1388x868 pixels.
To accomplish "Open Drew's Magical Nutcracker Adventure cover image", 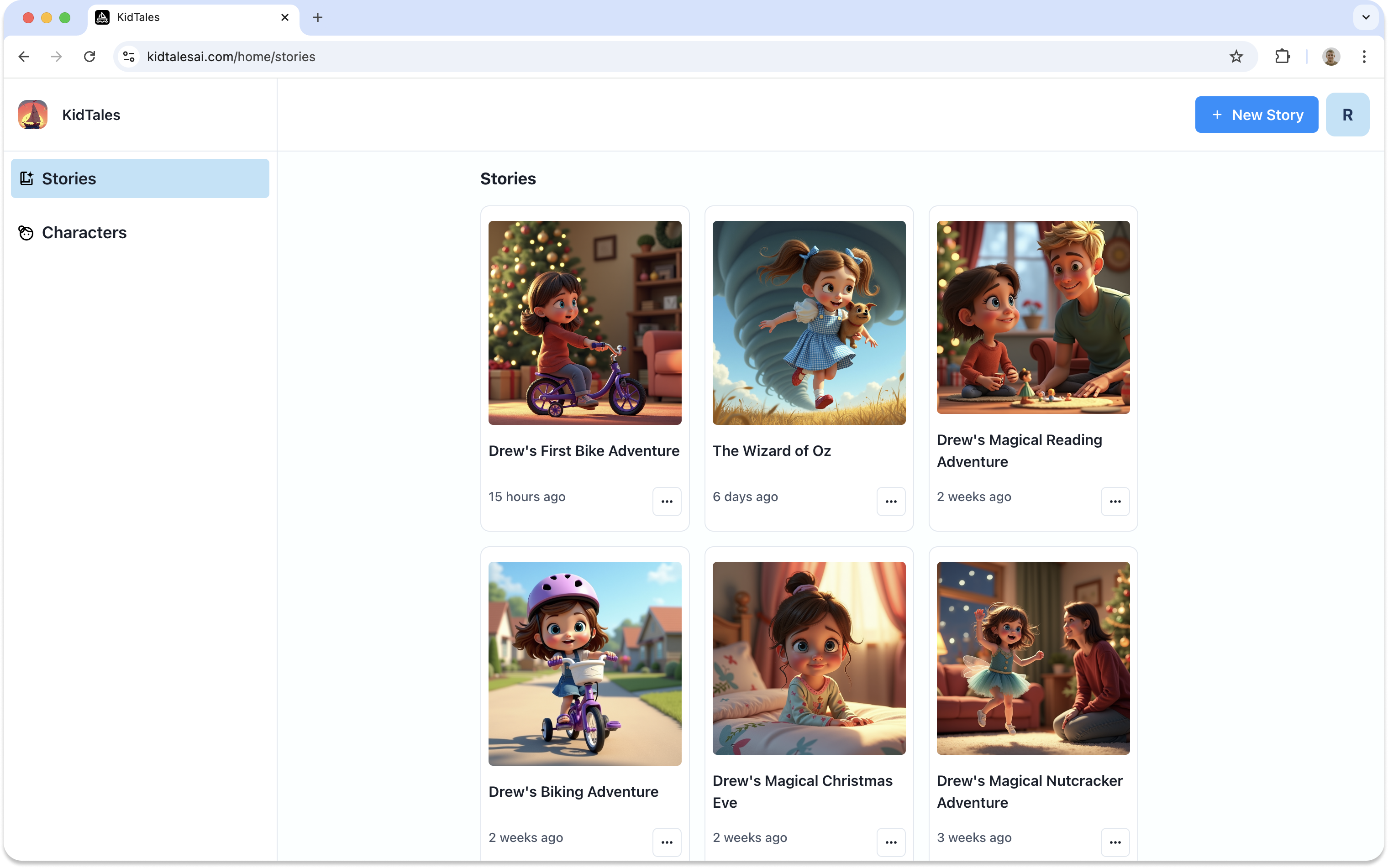I will pos(1032,658).
